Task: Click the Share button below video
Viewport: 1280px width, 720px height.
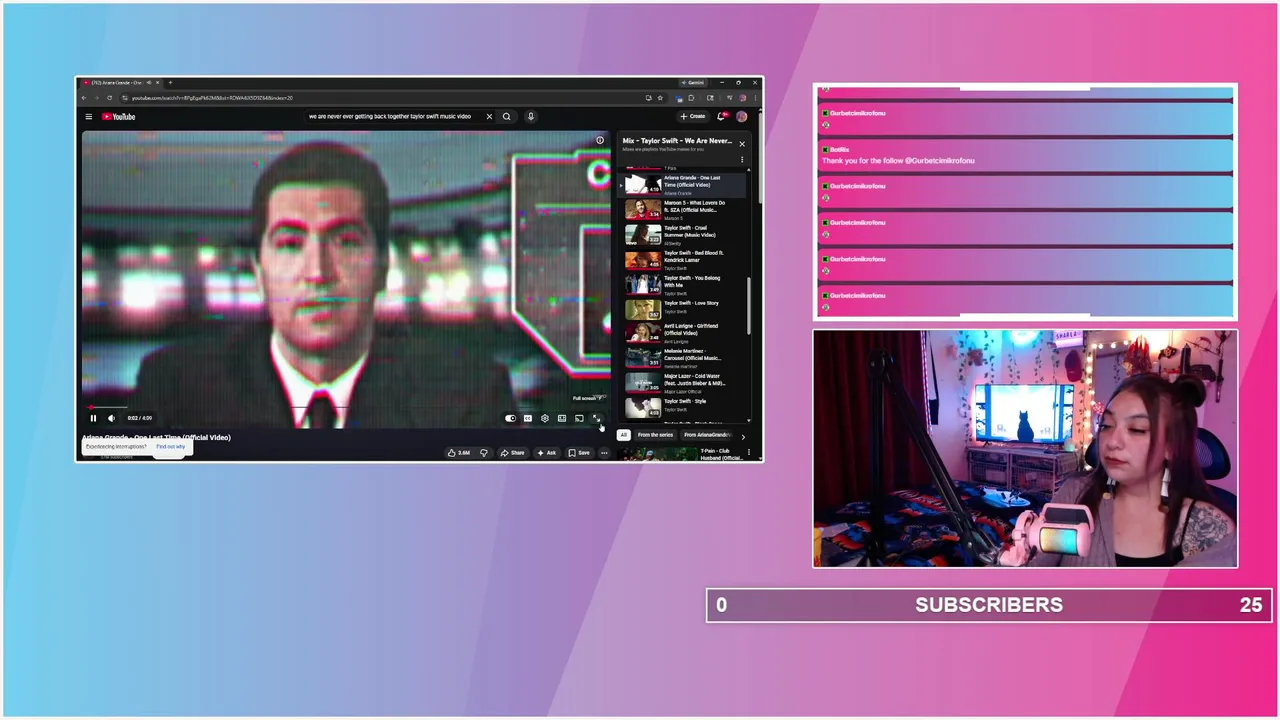Action: 513,453
